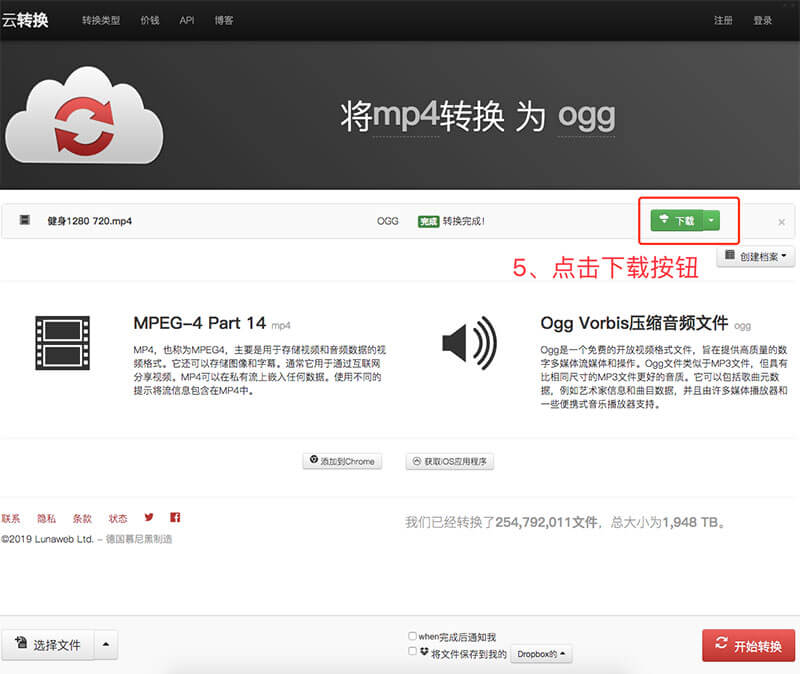Expand the download button dropdown arrow
The image size is (800, 674).
click(x=711, y=220)
